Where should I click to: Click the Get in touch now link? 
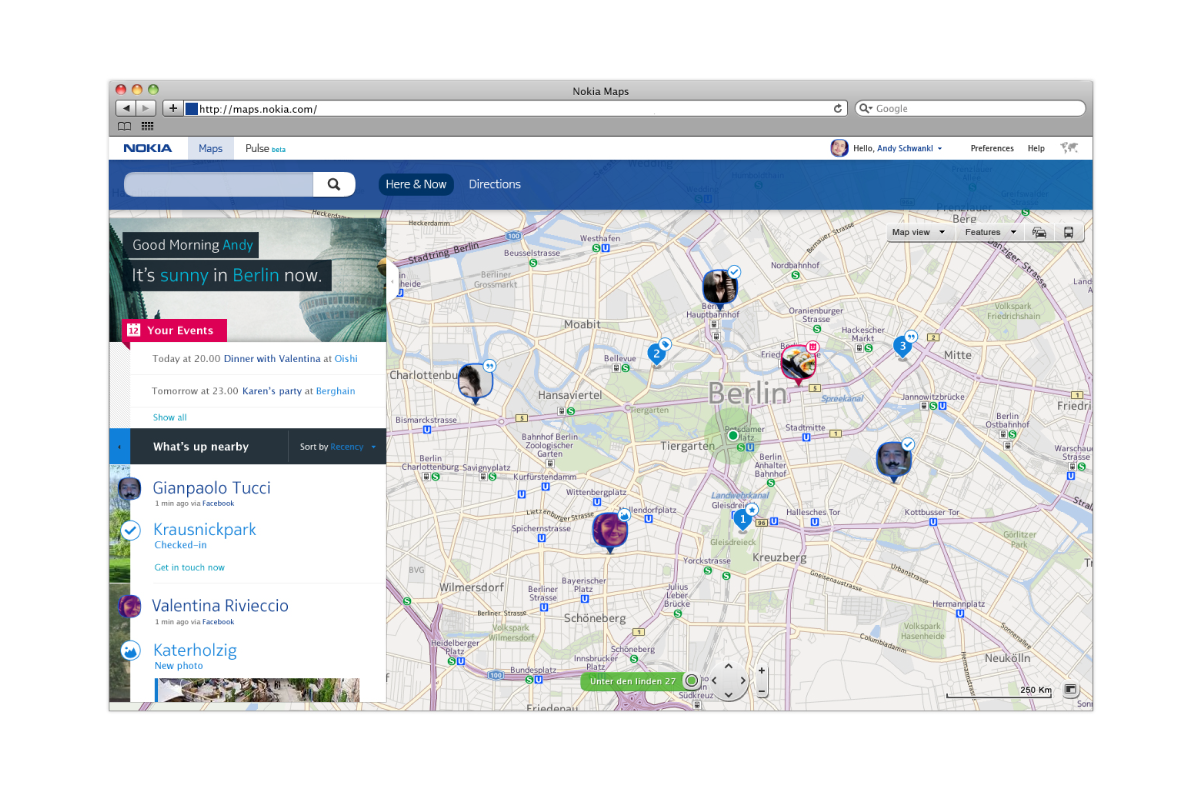[x=189, y=567]
